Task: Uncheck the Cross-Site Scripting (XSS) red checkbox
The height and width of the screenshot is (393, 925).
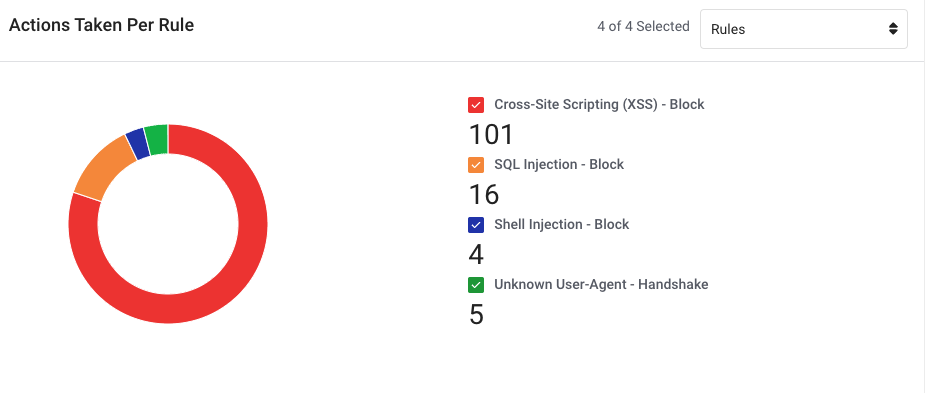Action: click(475, 105)
